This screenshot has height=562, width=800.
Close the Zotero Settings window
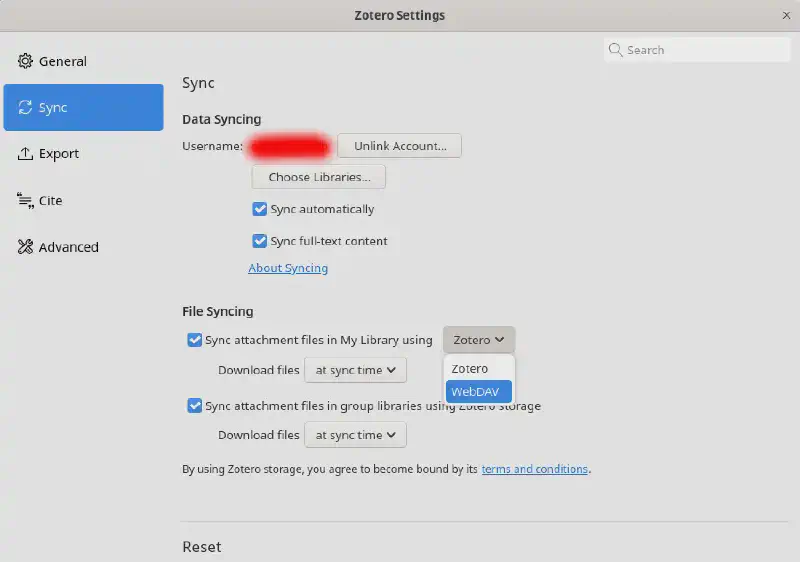pos(785,15)
